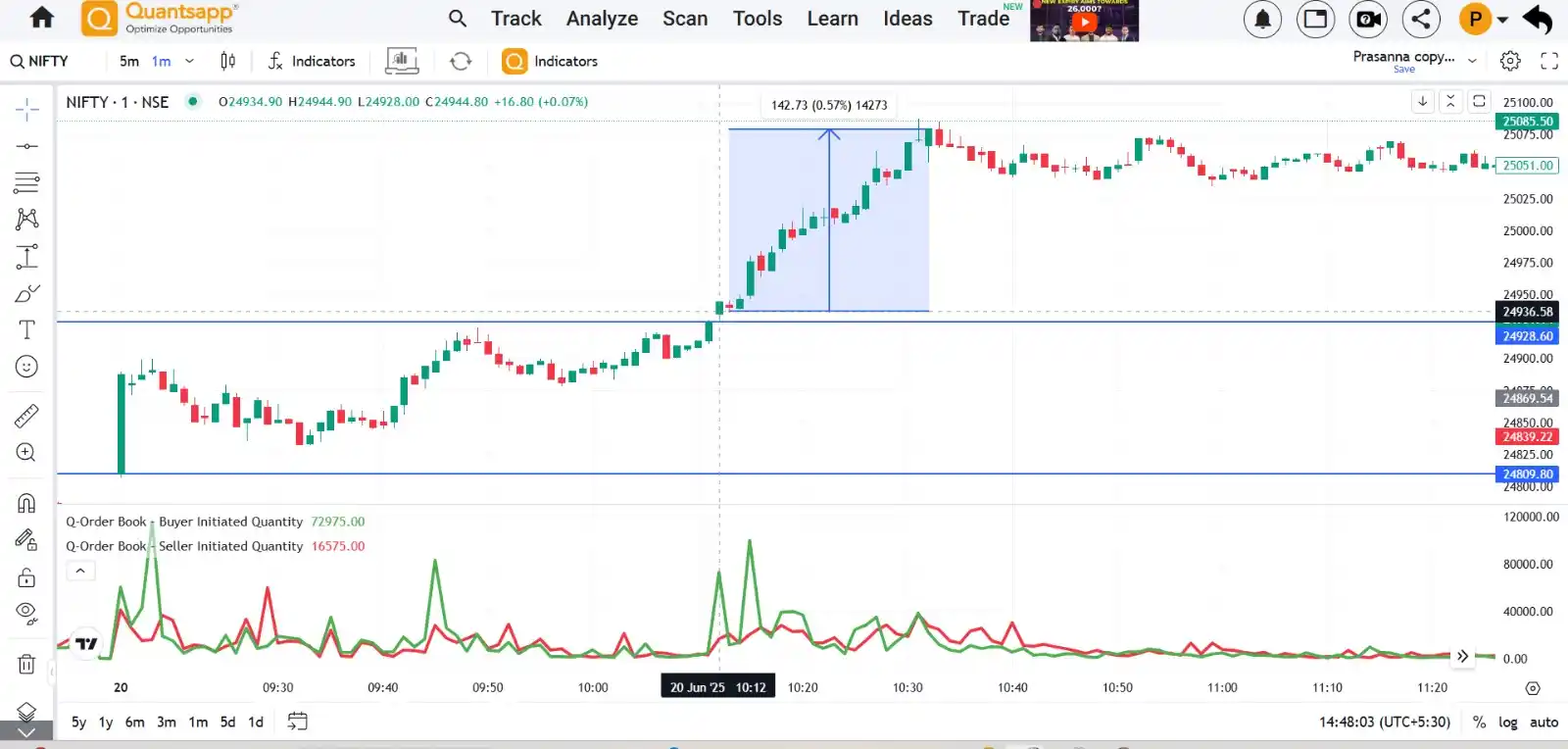Viewport: 1568px width, 749px height.
Task: Toggle lock all drawings
Action: coord(27,576)
